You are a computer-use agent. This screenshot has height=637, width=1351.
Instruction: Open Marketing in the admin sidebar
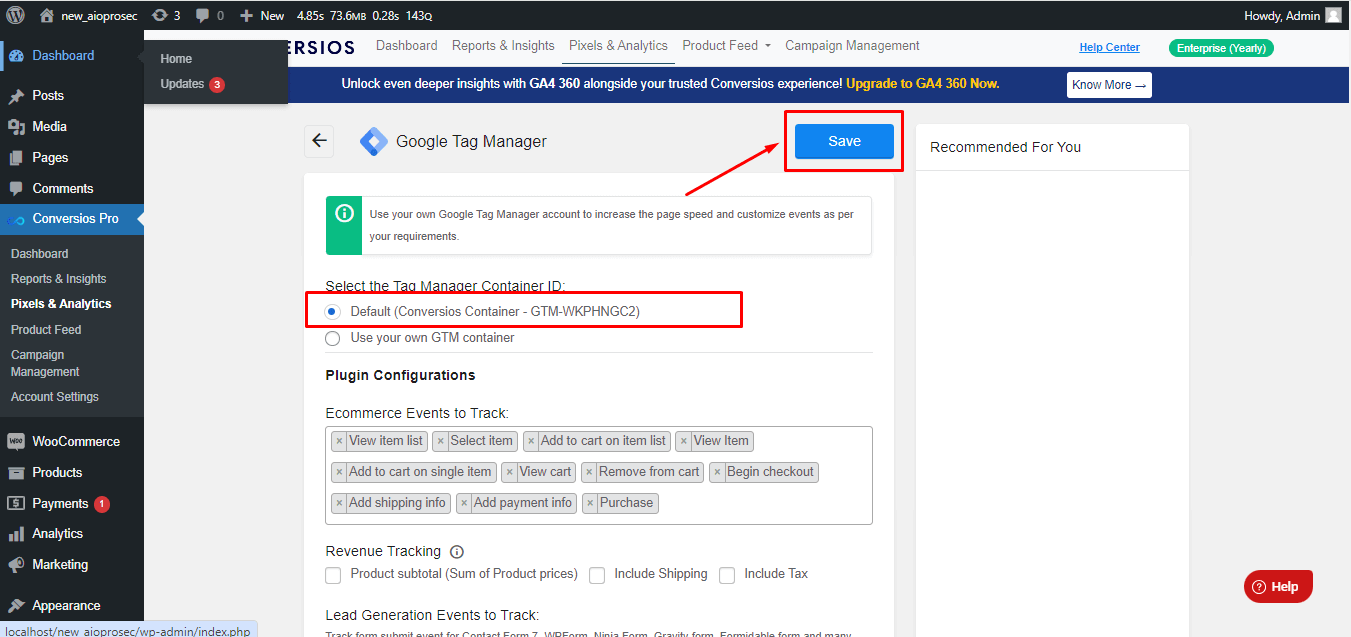(x=72, y=565)
